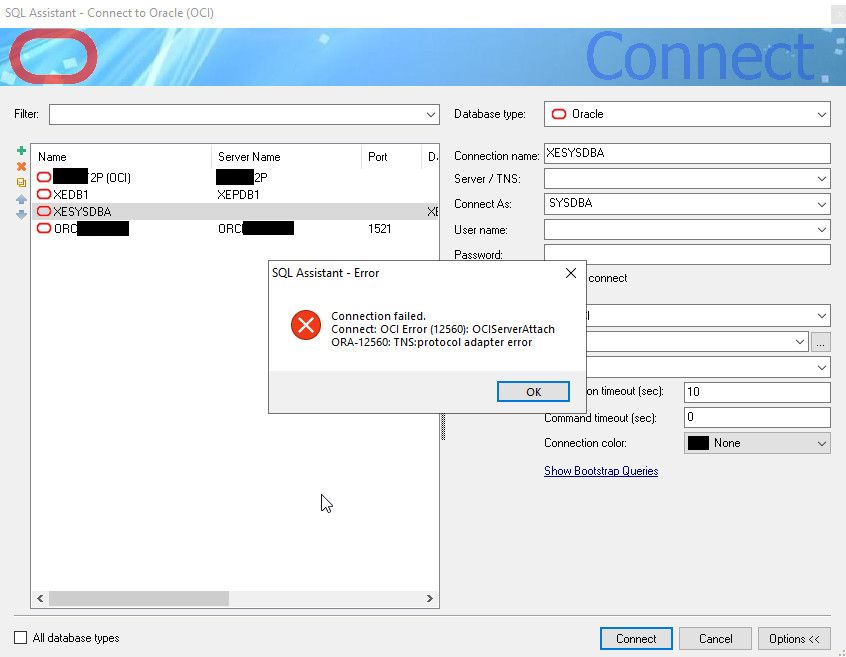This screenshot has height=657, width=846.
Task: Toggle the All database types checkbox
Action: (x=21, y=638)
